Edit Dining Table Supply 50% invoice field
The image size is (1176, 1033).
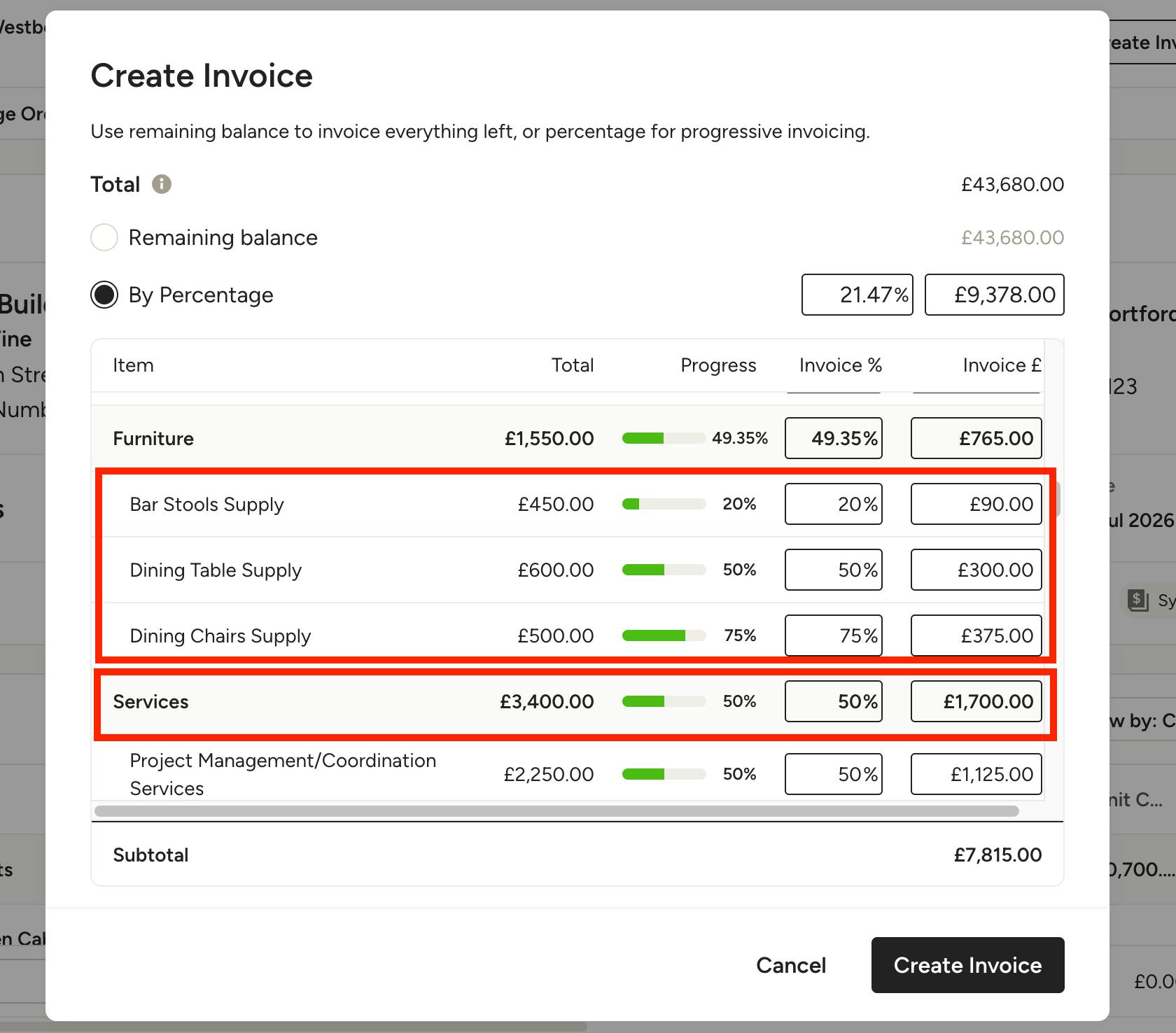(x=834, y=570)
